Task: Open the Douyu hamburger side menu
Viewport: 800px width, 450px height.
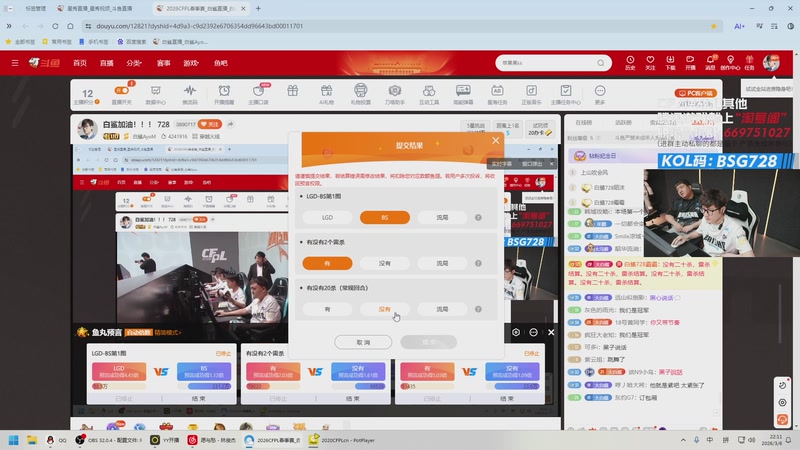Action: tap(15, 63)
